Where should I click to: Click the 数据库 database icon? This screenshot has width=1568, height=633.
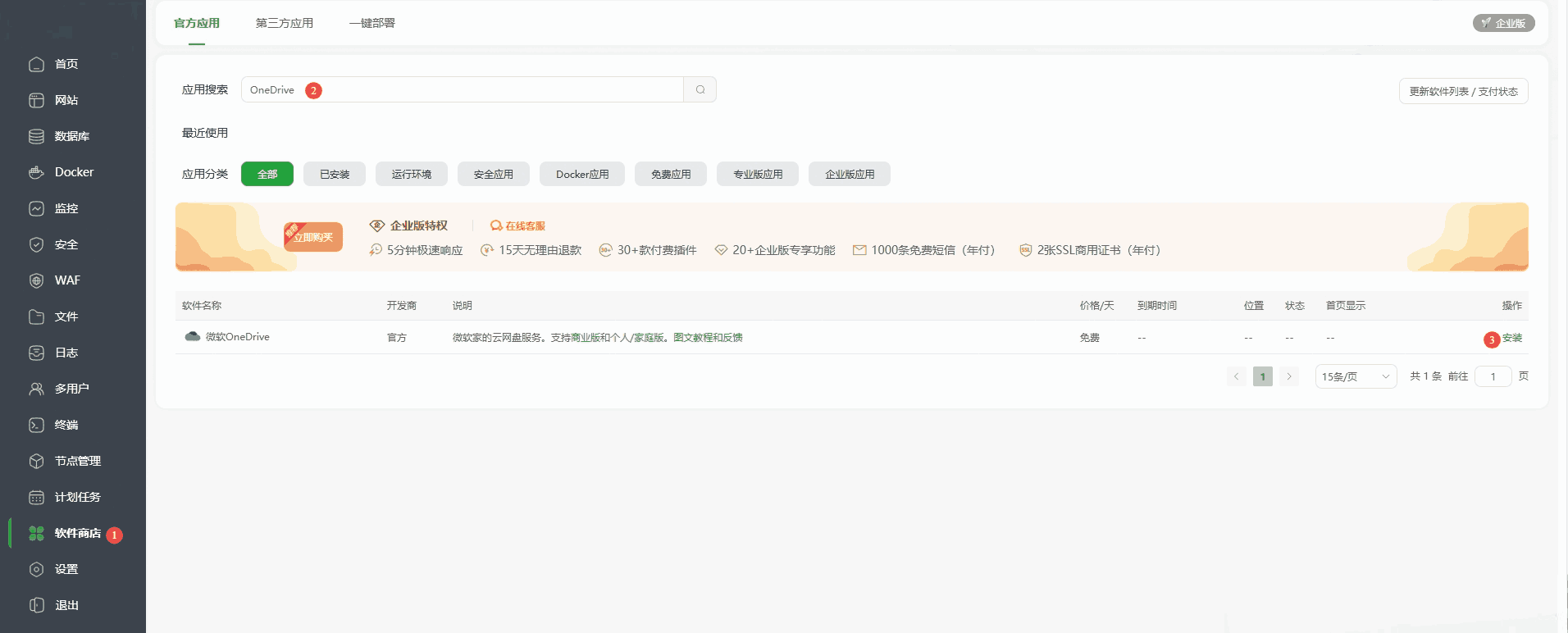[x=36, y=136]
